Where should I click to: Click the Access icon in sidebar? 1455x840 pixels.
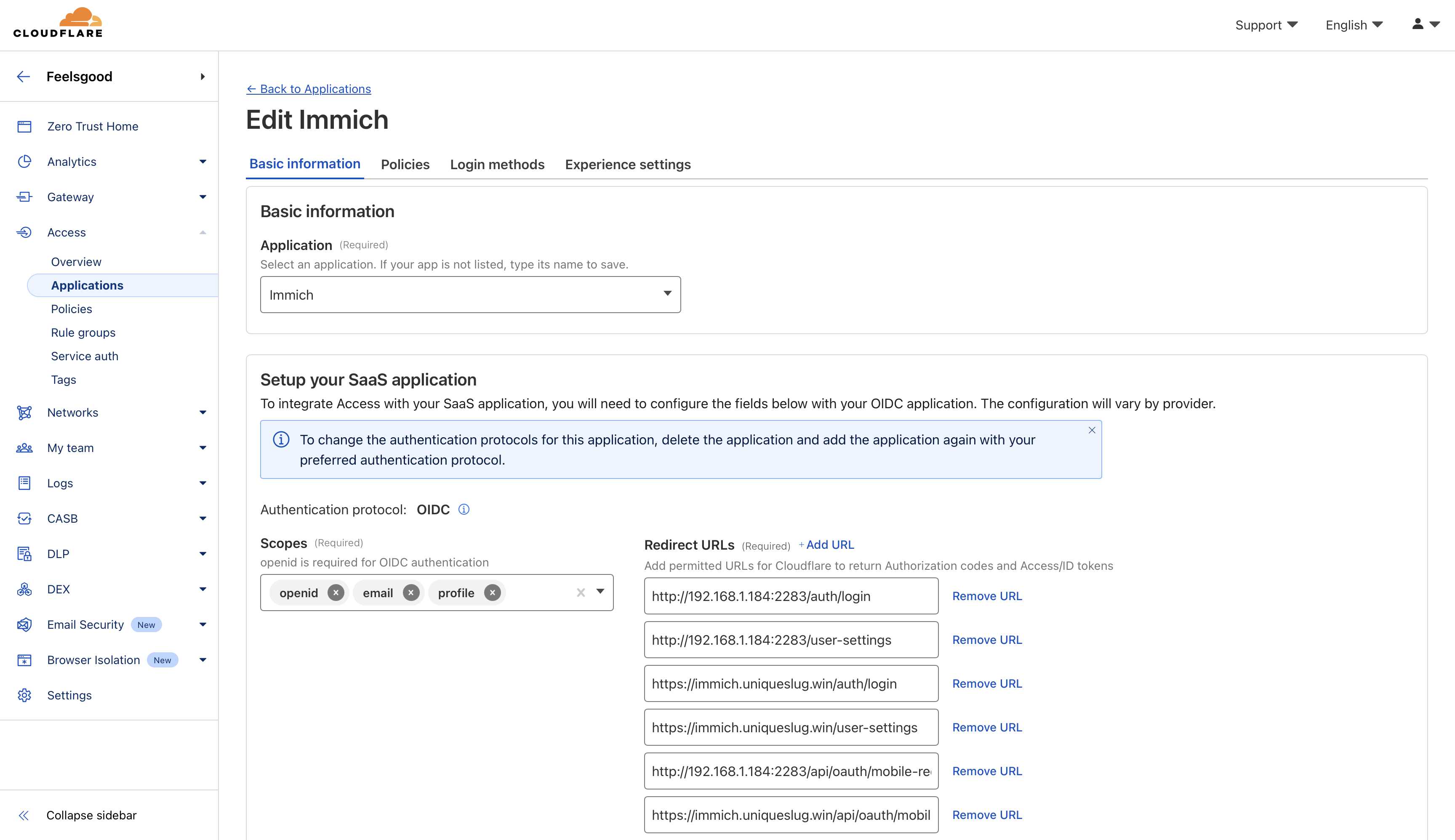pyautogui.click(x=24, y=232)
